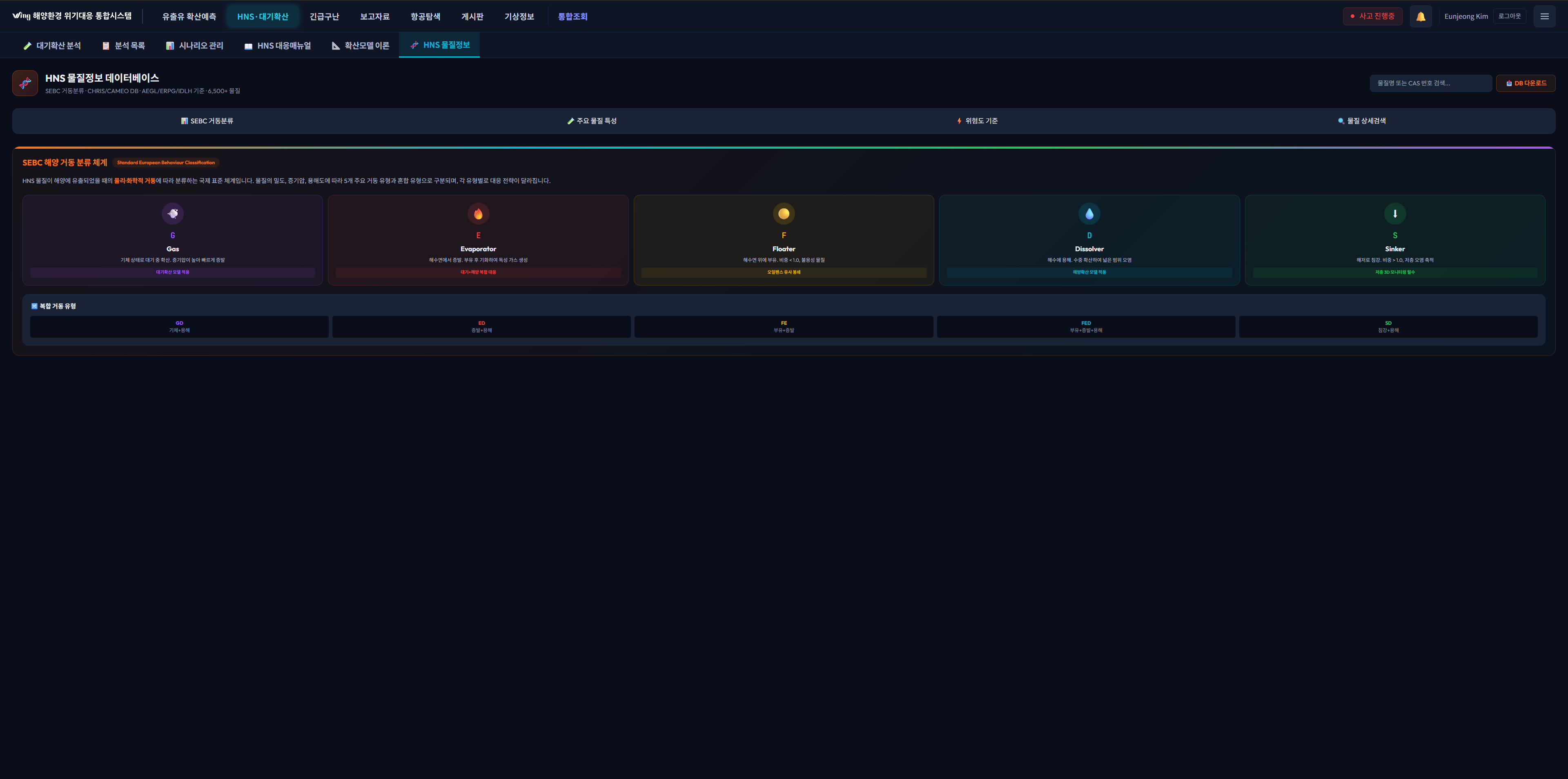Open the hamburger menu icon
Image resolution: width=1568 pixels, height=779 pixels.
click(1544, 16)
